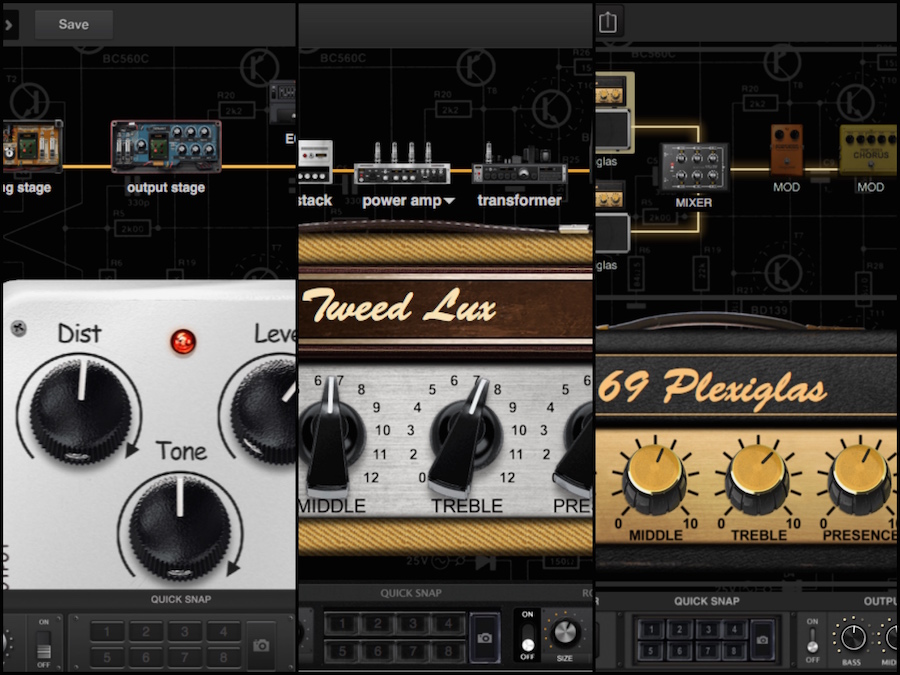Select Quick Snap 5 in Plexiglas panel
This screenshot has height=675, width=900.
pyautogui.click(x=651, y=650)
